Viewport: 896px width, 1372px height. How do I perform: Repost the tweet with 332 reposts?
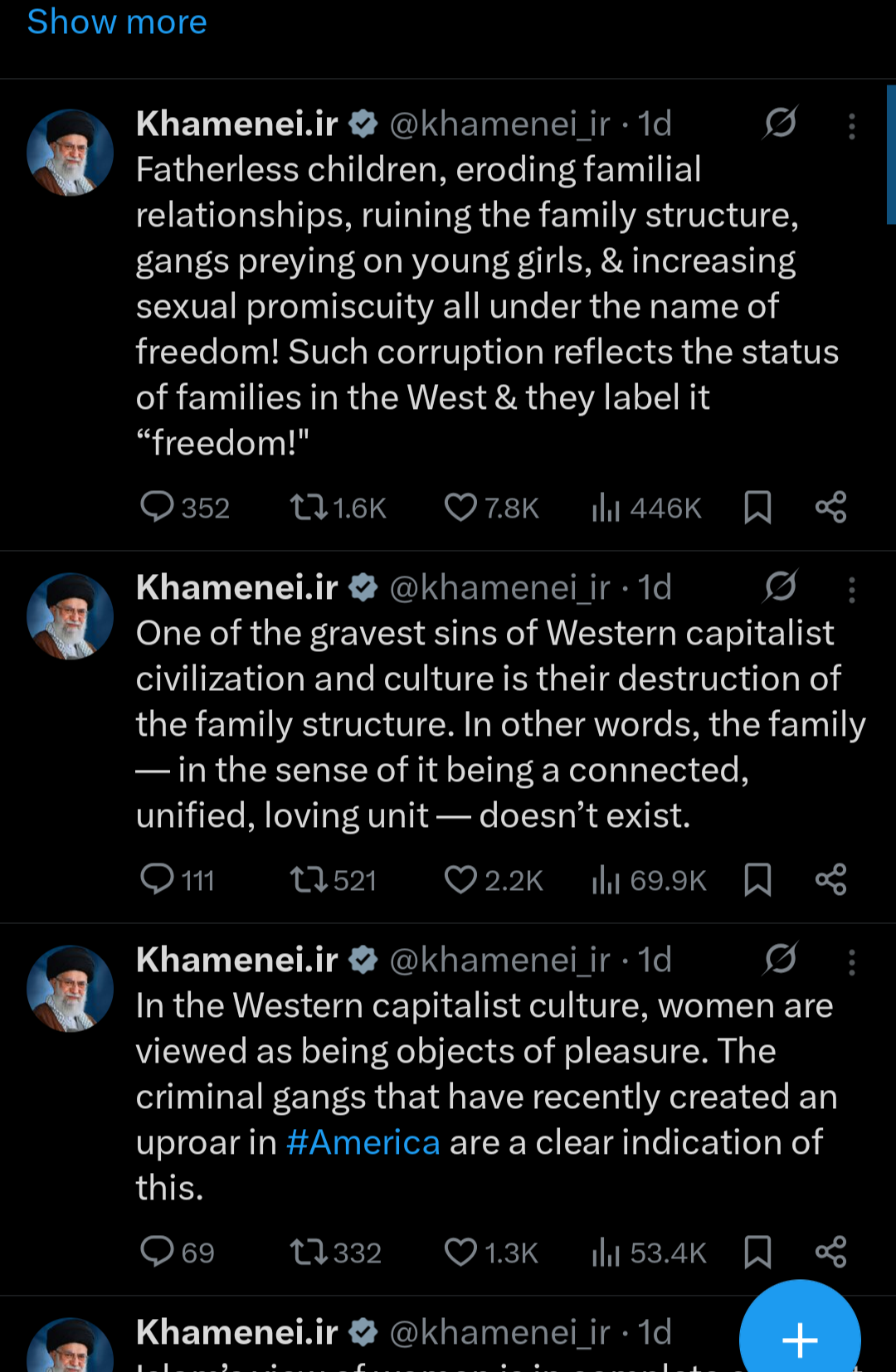309,1252
